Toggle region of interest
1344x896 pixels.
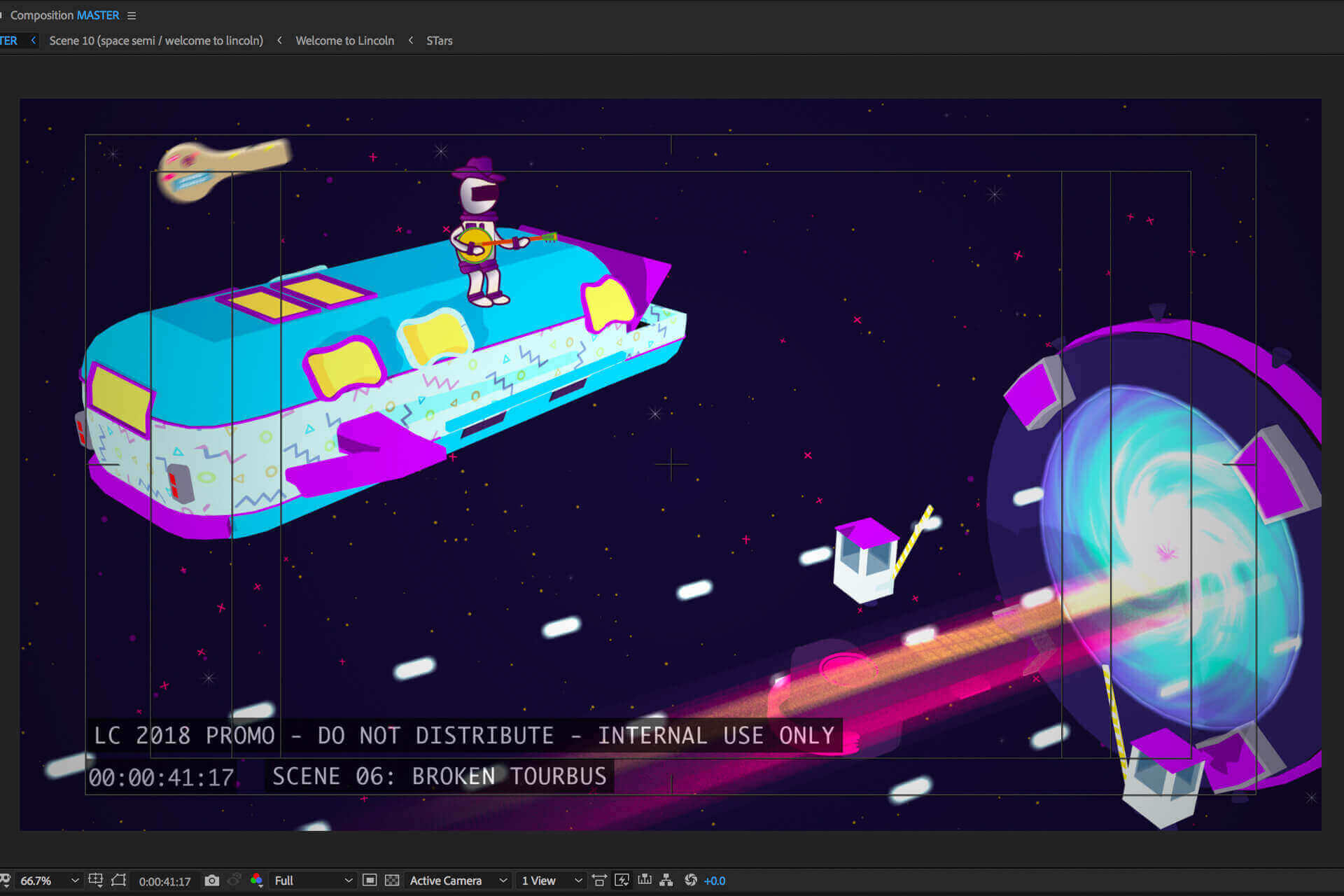point(370,880)
